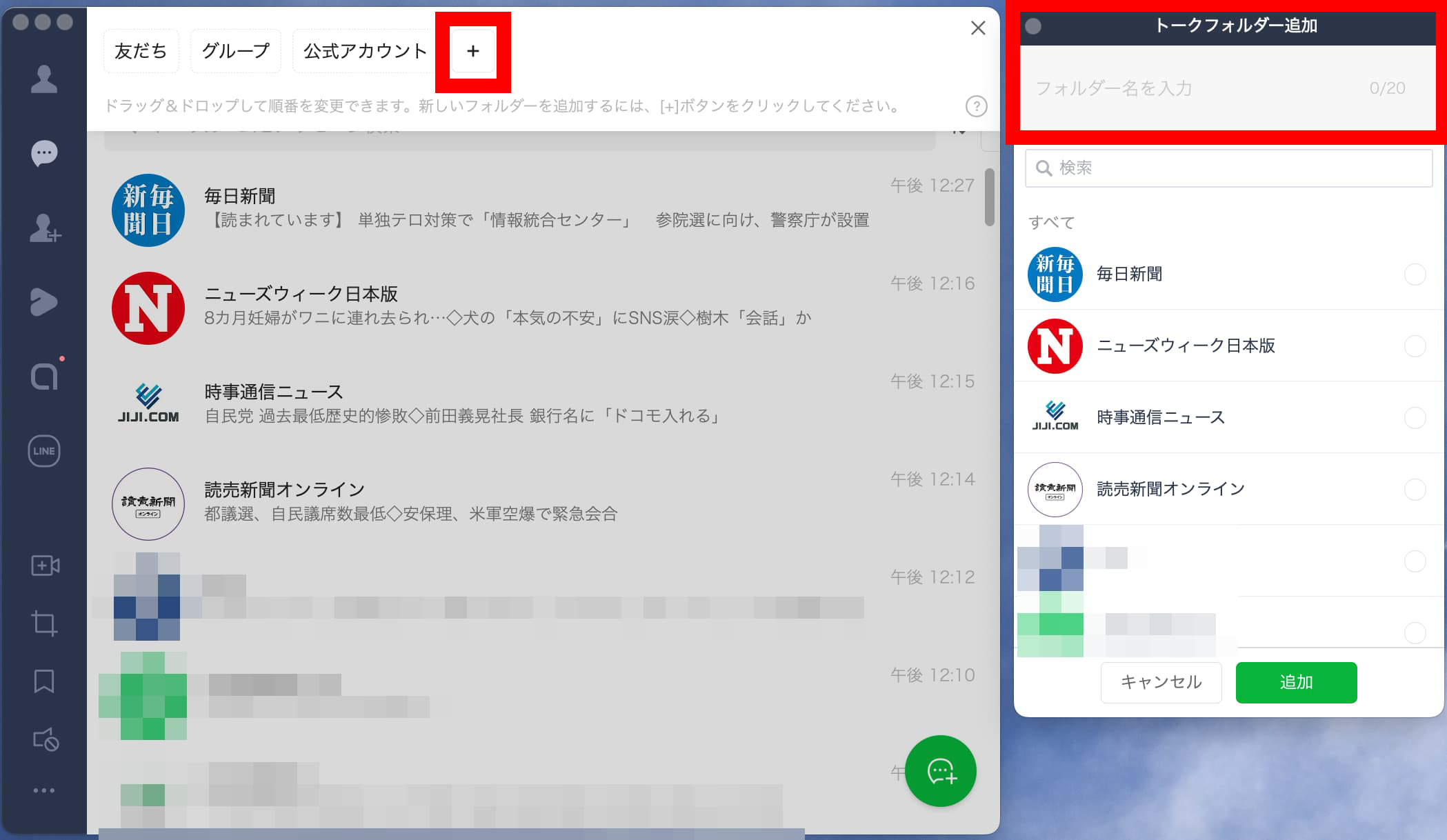Select the 読売新聞オンライン radio button
The height and width of the screenshot is (840, 1447).
[x=1415, y=490]
